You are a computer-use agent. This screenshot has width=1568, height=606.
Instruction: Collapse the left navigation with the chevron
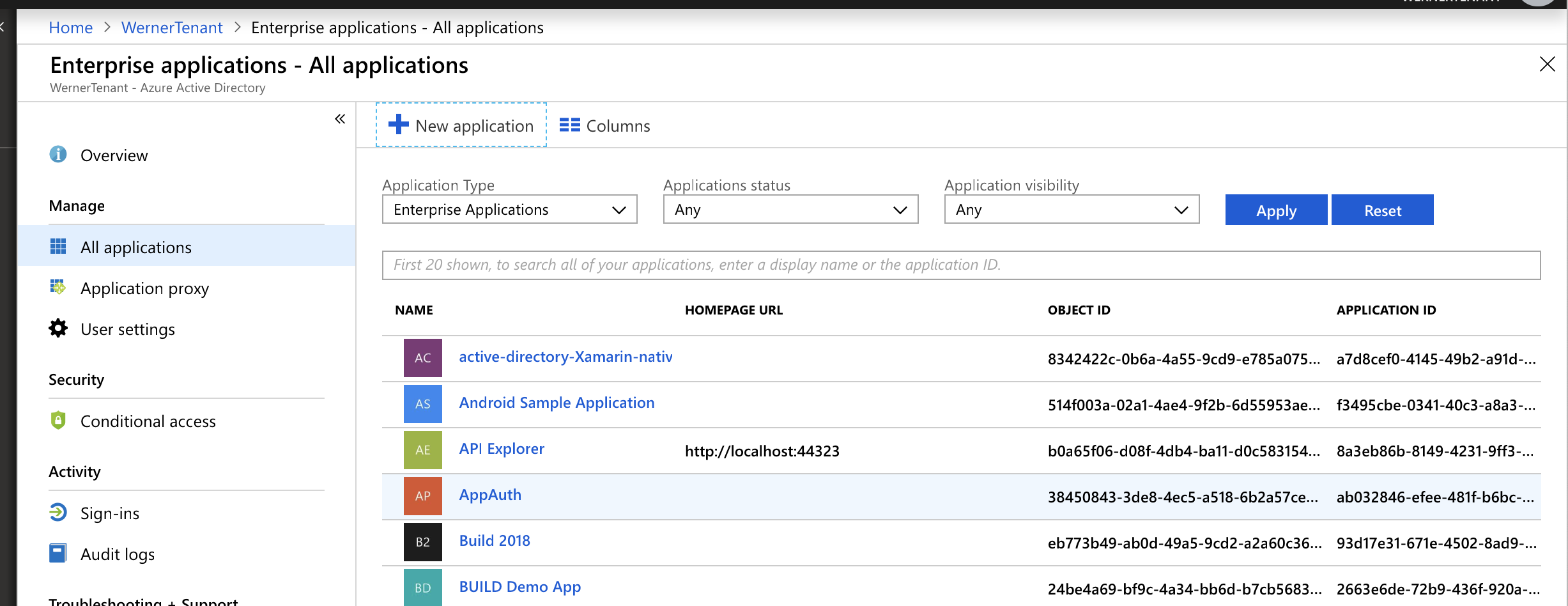[339, 119]
